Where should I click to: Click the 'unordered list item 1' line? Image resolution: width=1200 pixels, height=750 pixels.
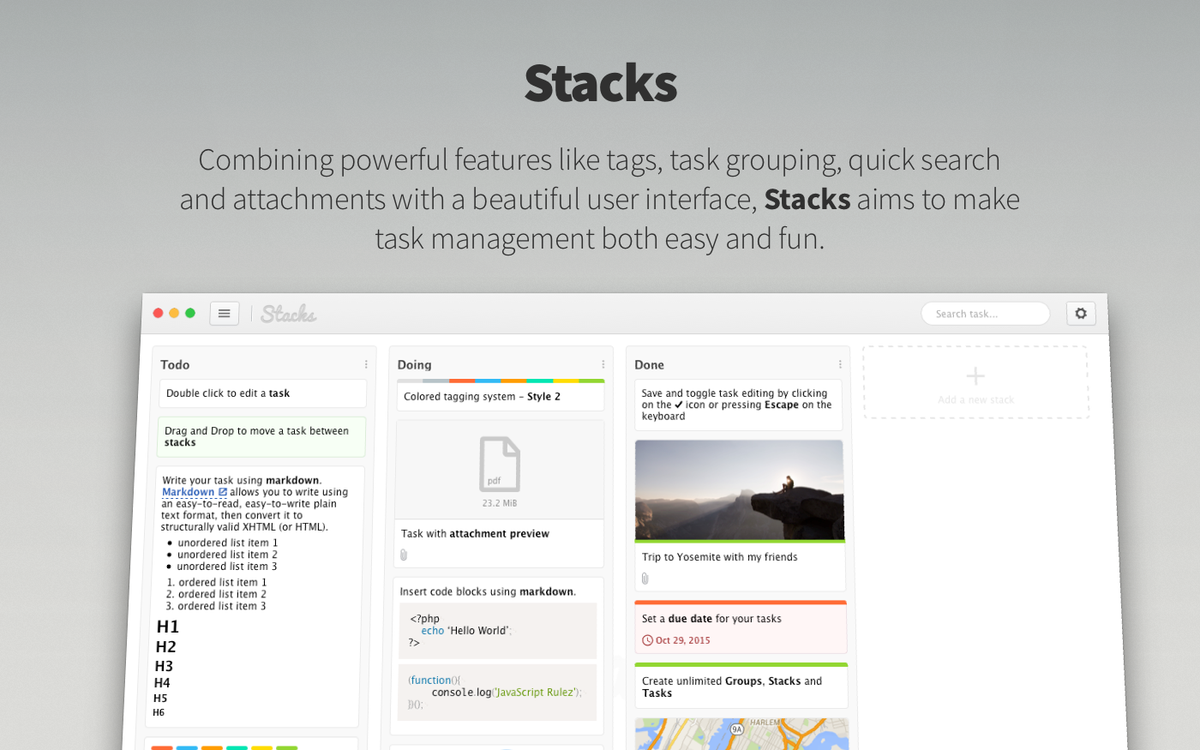pos(228,543)
